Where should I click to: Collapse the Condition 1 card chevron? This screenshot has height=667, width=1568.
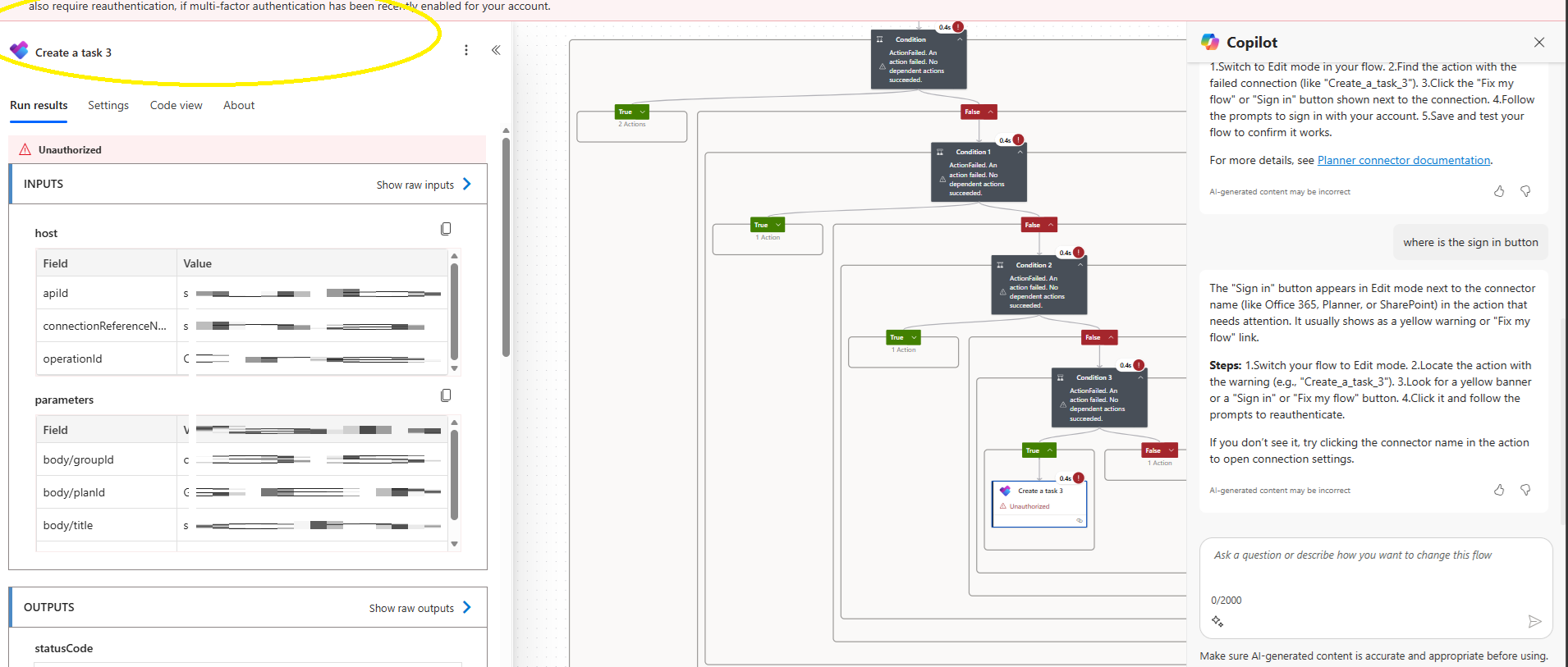click(x=1020, y=152)
